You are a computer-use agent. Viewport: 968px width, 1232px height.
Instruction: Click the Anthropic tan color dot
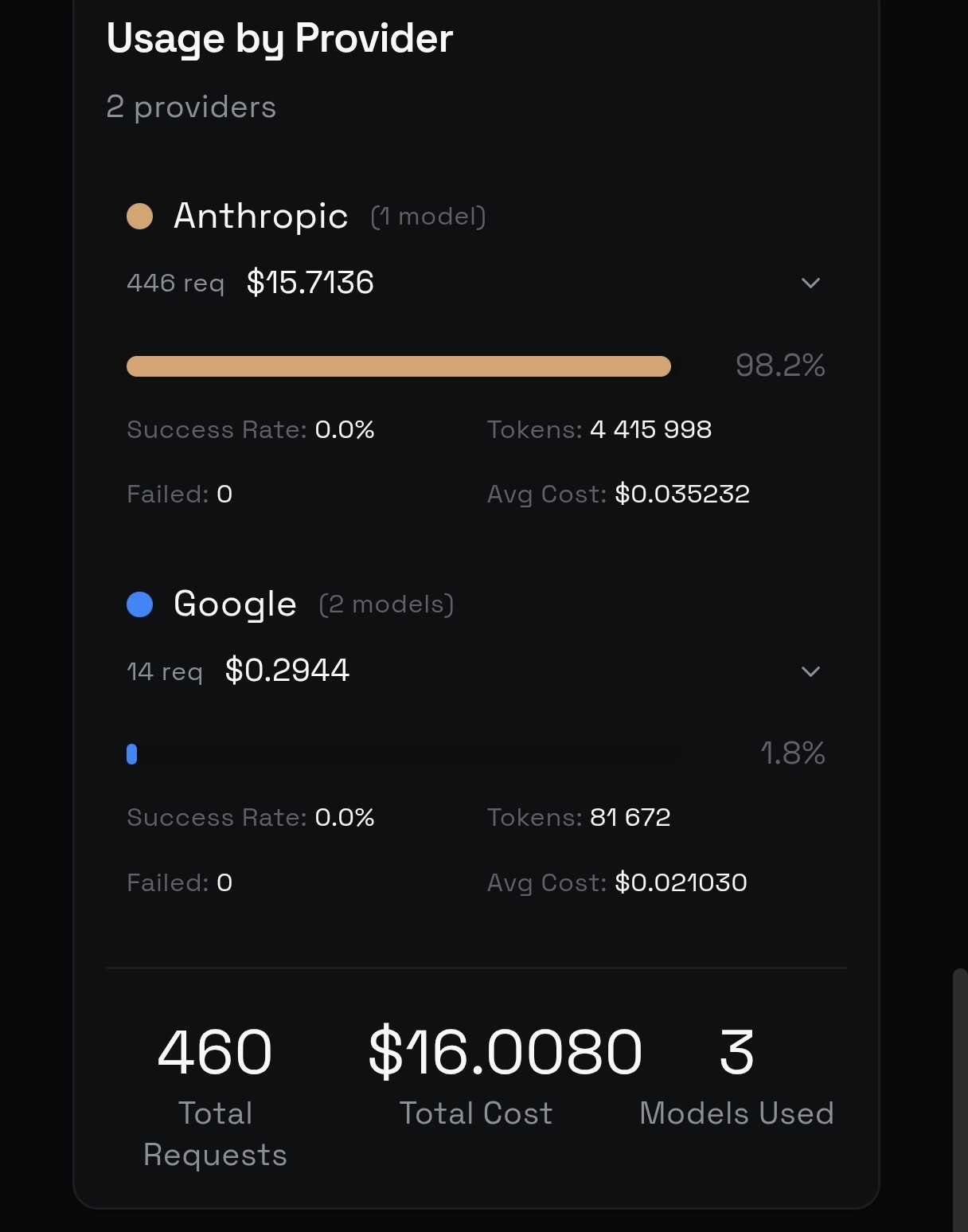(140, 216)
